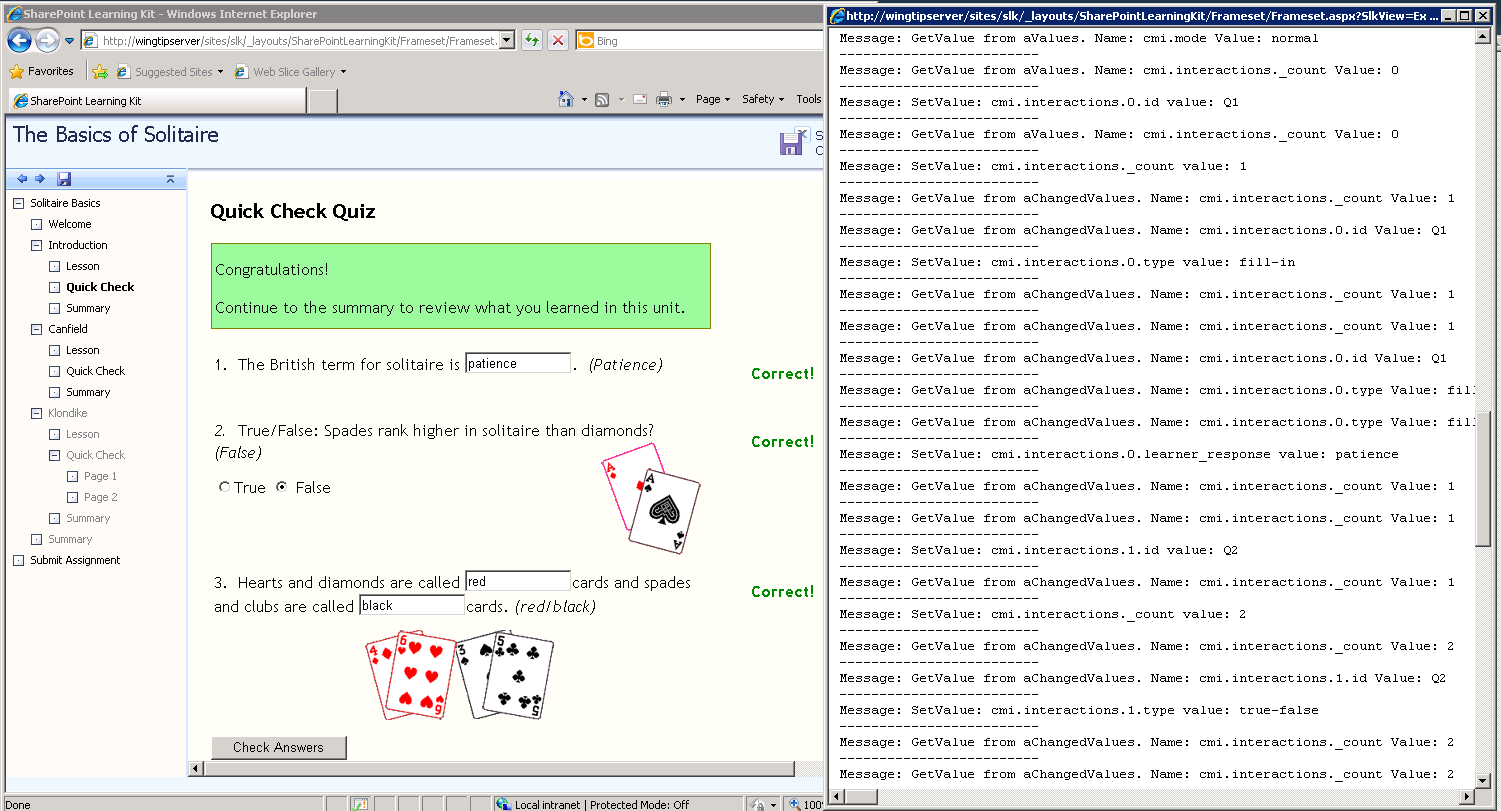The image size is (1501, 811).
Task: Click the red and black cards picture
Action: tap(459, 674)
